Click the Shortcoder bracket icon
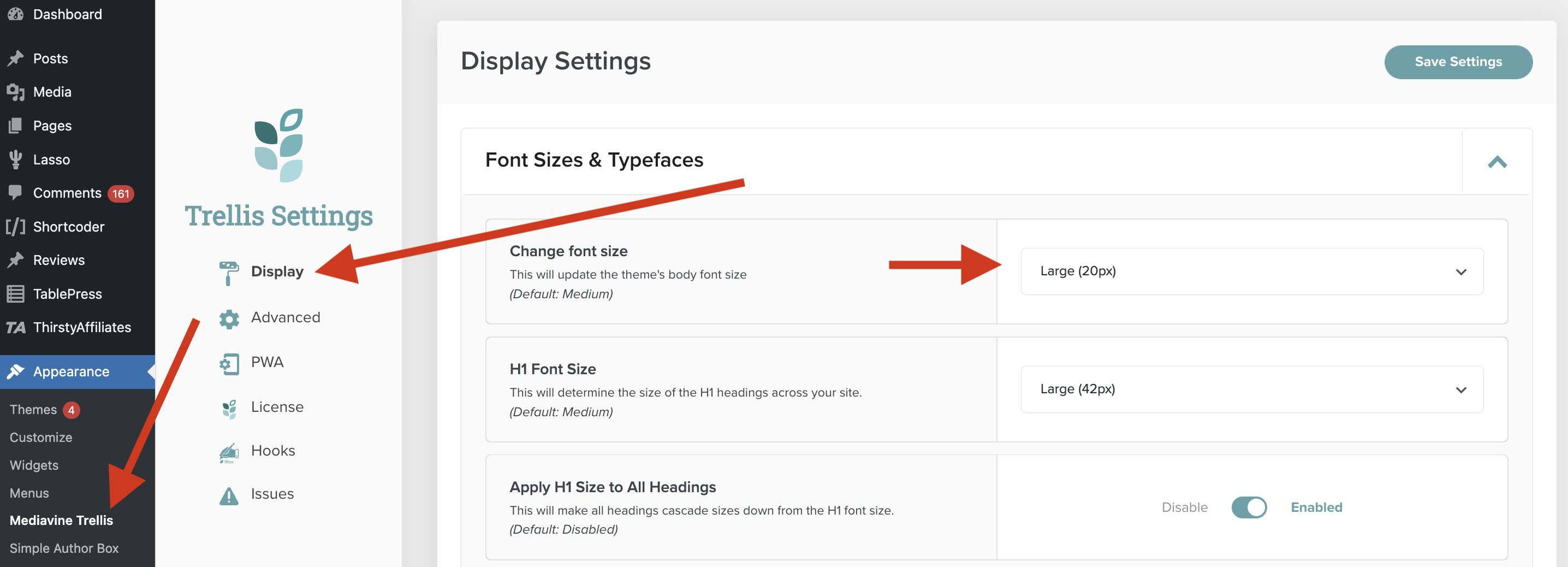 [15, 227]
